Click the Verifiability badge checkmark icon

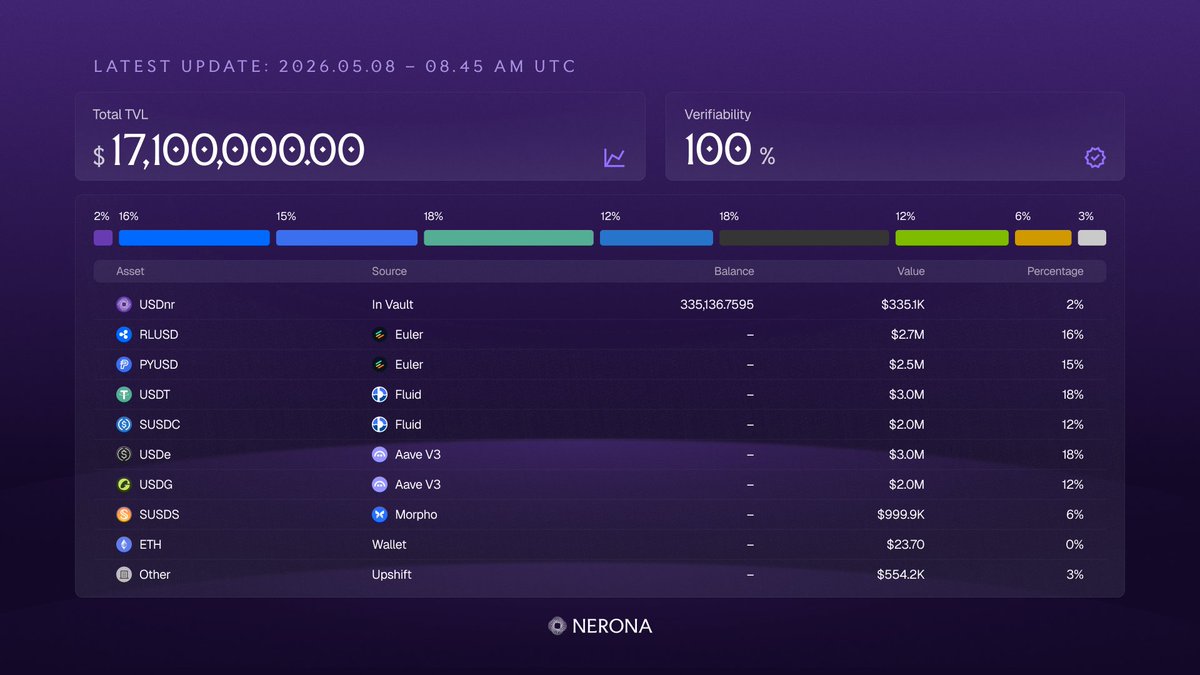[1095, 158]
